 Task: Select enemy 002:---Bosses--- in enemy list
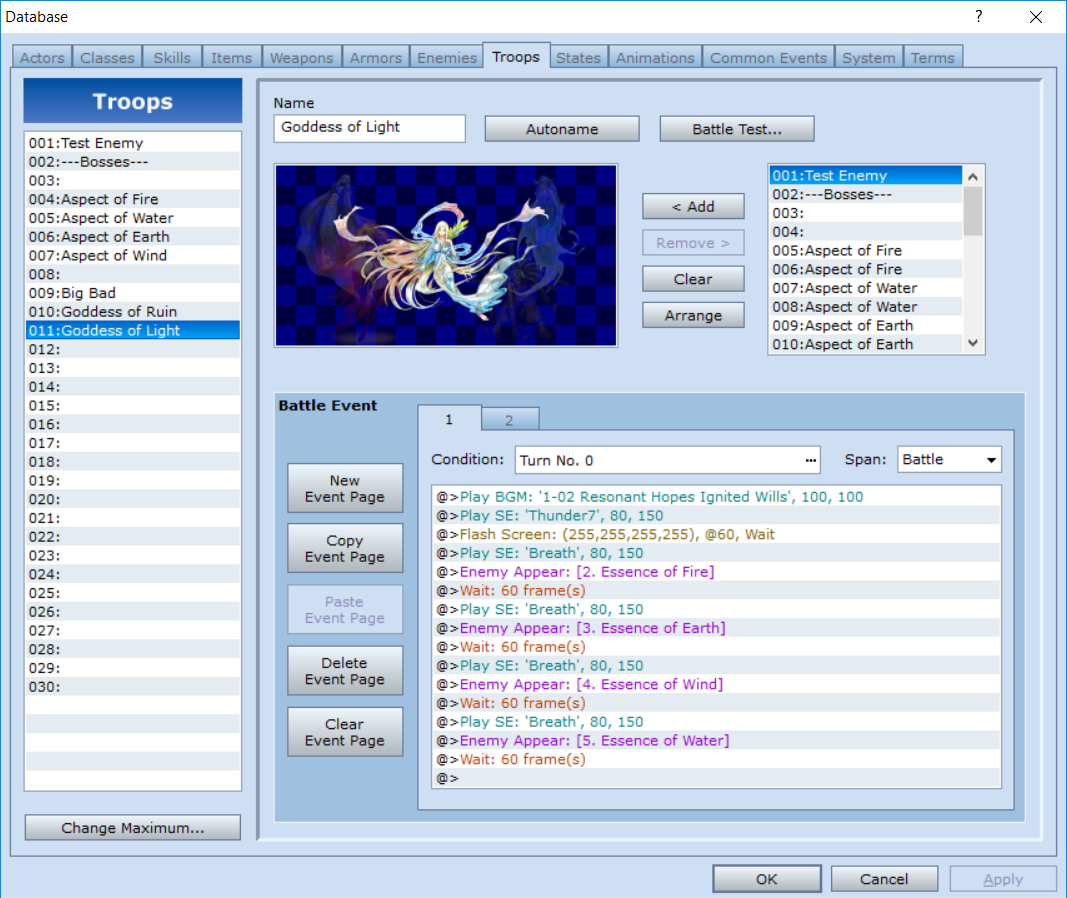coord(866,195)
